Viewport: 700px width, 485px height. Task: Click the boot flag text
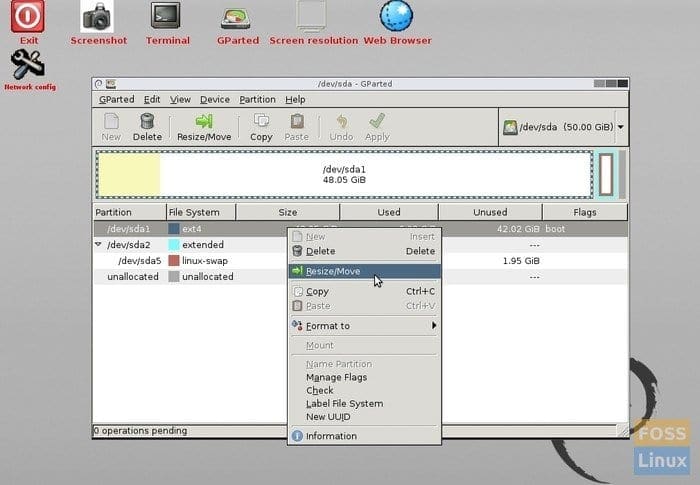click(555, 229)
